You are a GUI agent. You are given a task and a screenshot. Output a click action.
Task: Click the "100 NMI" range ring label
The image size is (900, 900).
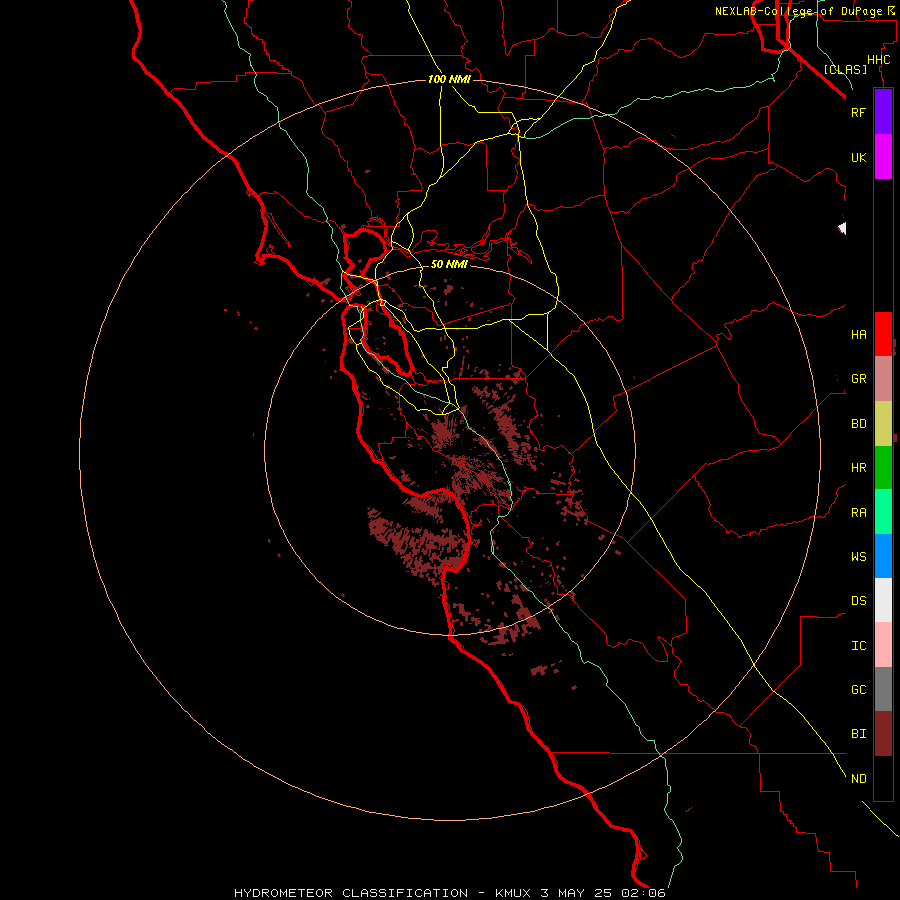tap(449, 79)
